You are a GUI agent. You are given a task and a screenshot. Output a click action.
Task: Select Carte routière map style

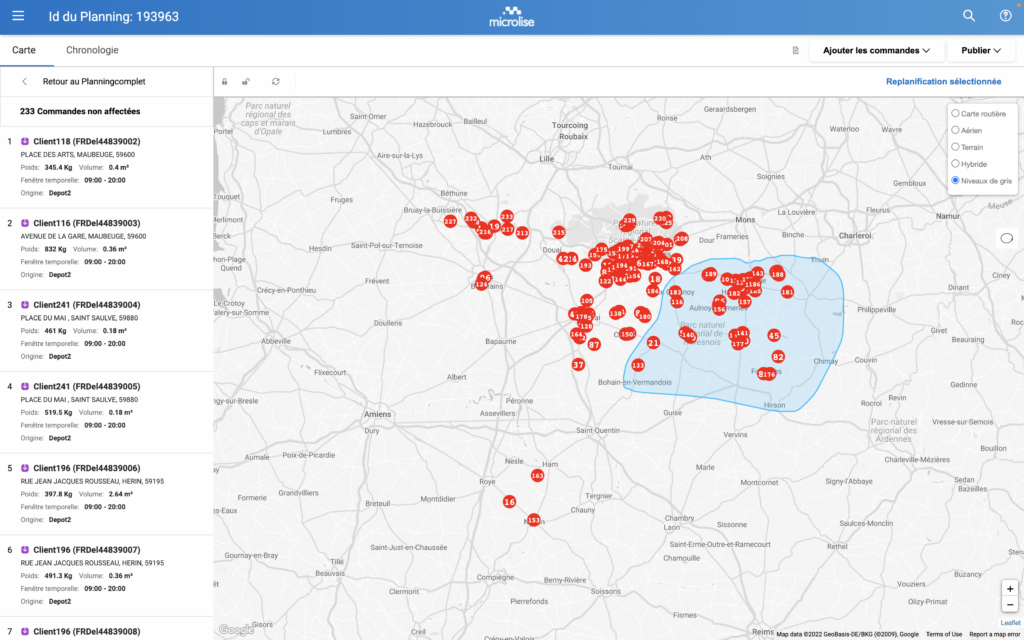[955, 113]
